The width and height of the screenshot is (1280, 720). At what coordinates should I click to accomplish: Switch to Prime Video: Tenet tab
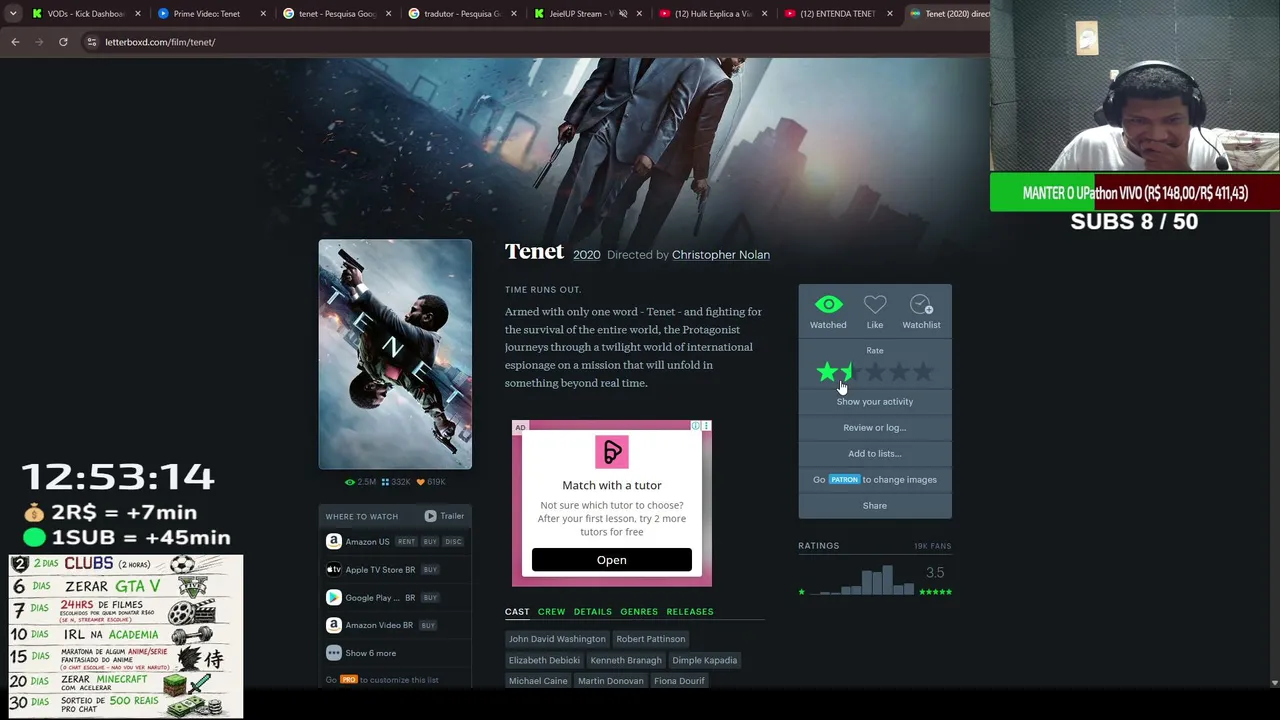click(210, 14)
